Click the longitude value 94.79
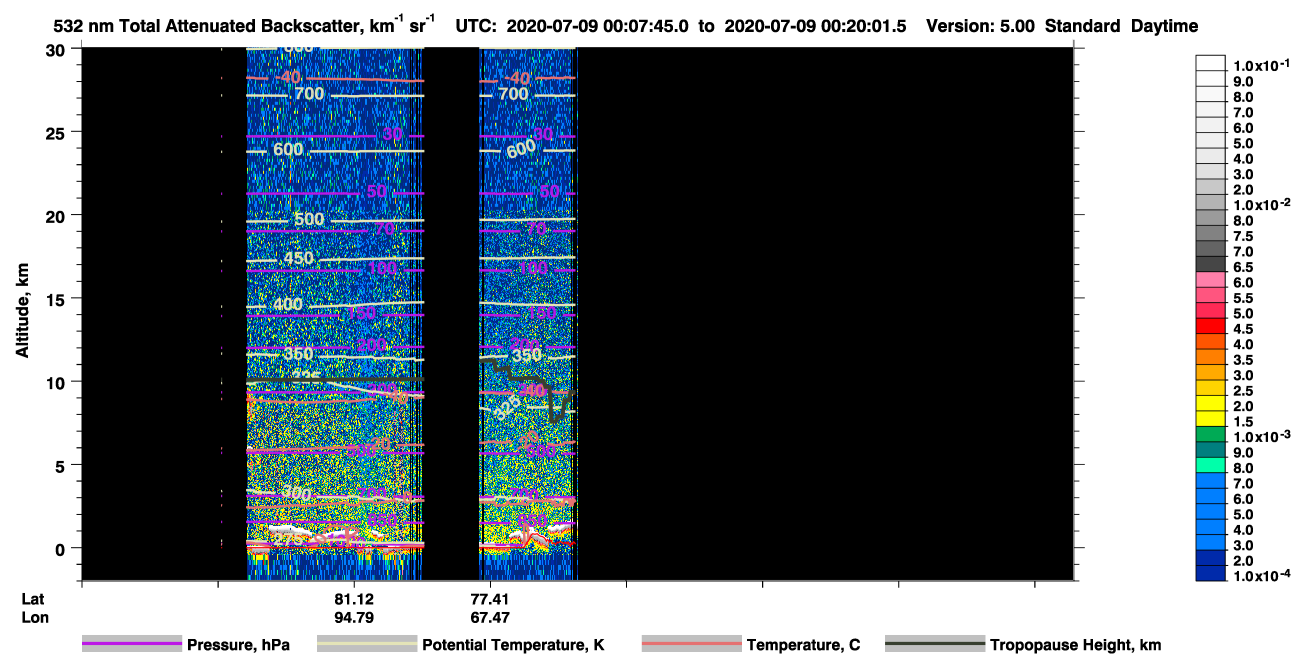The image size is (1300, 667). pyautogui.click(x=354, y=618)
